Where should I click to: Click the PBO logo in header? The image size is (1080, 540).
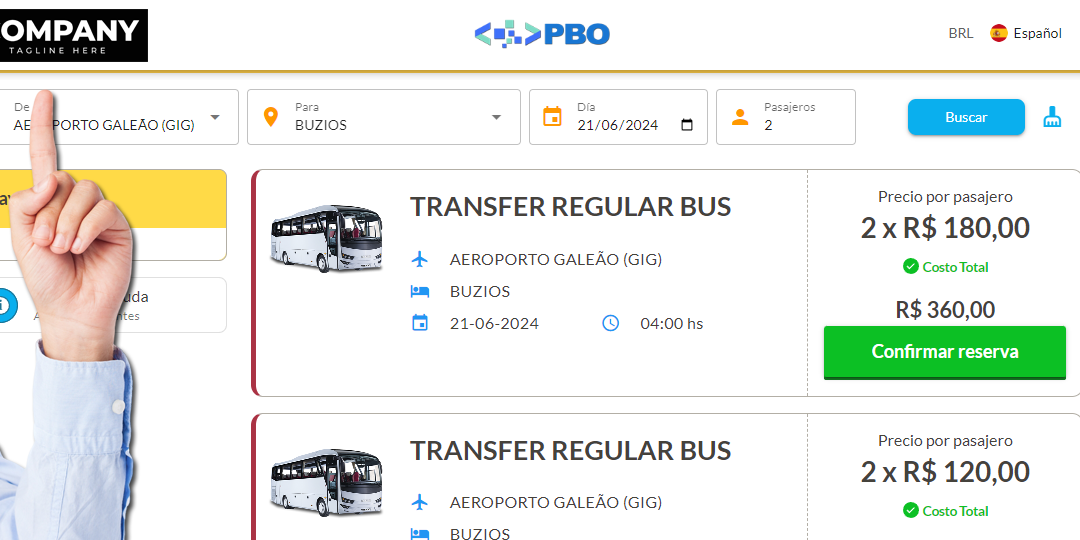click(541, 34)
